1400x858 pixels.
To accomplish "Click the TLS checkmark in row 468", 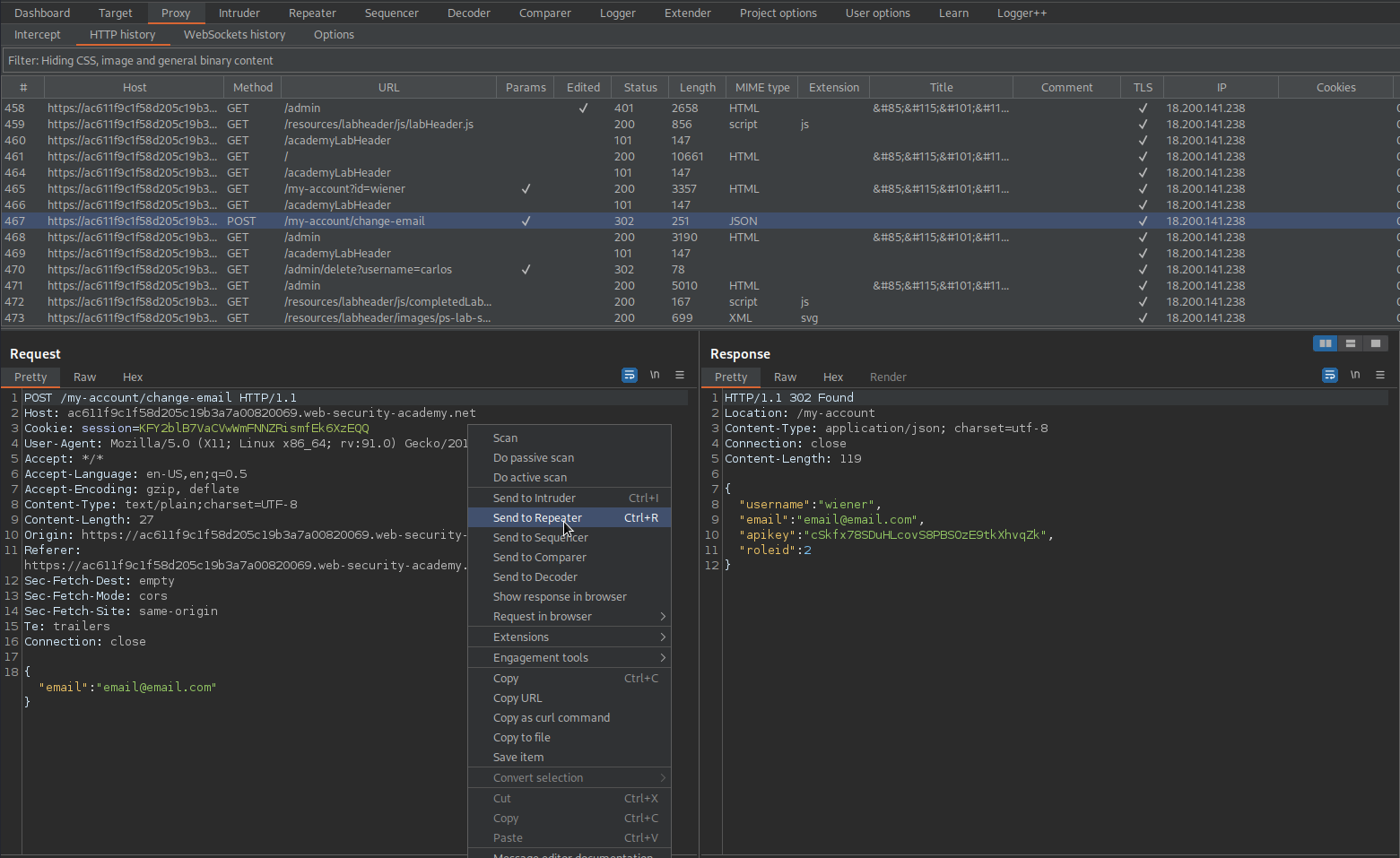I will click(1143, 238).
